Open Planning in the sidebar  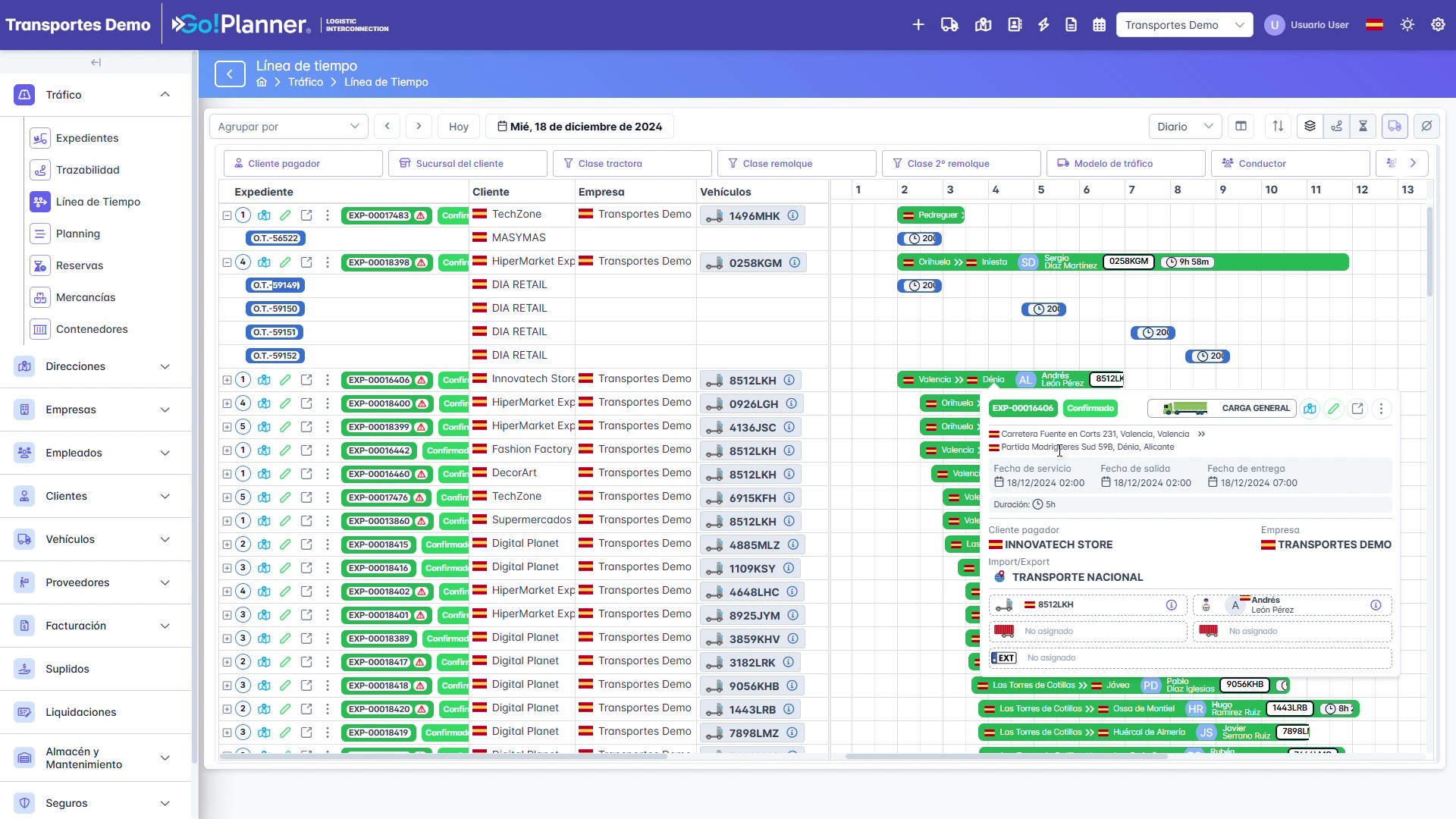[x=78, y=234]
